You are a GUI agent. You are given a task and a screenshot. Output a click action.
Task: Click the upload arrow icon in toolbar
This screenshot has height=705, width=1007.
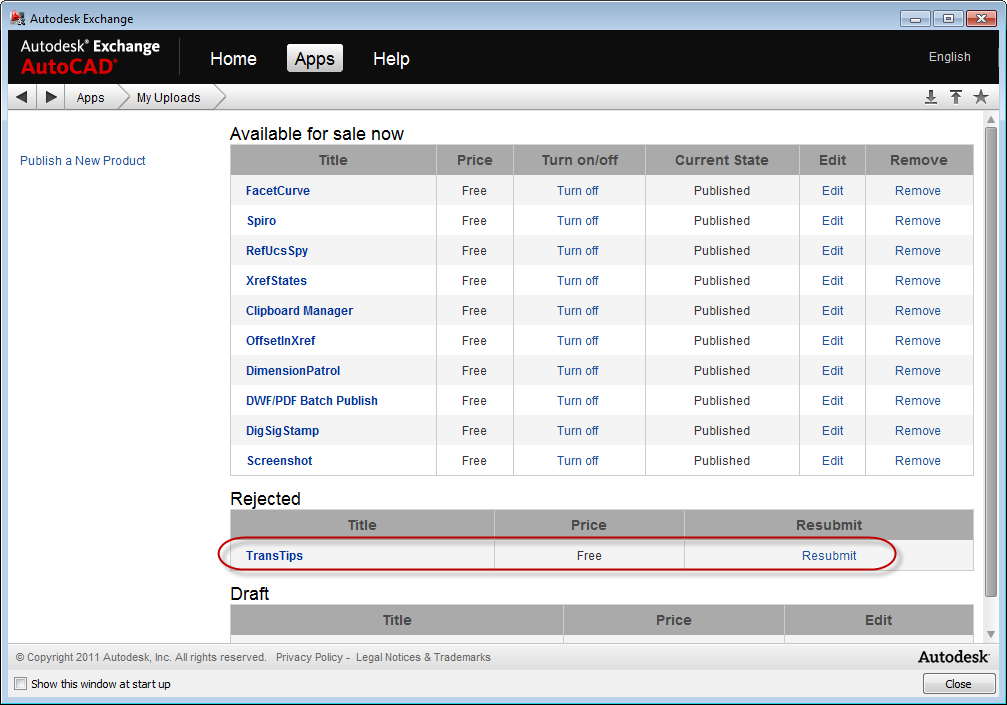click(956, 97)
